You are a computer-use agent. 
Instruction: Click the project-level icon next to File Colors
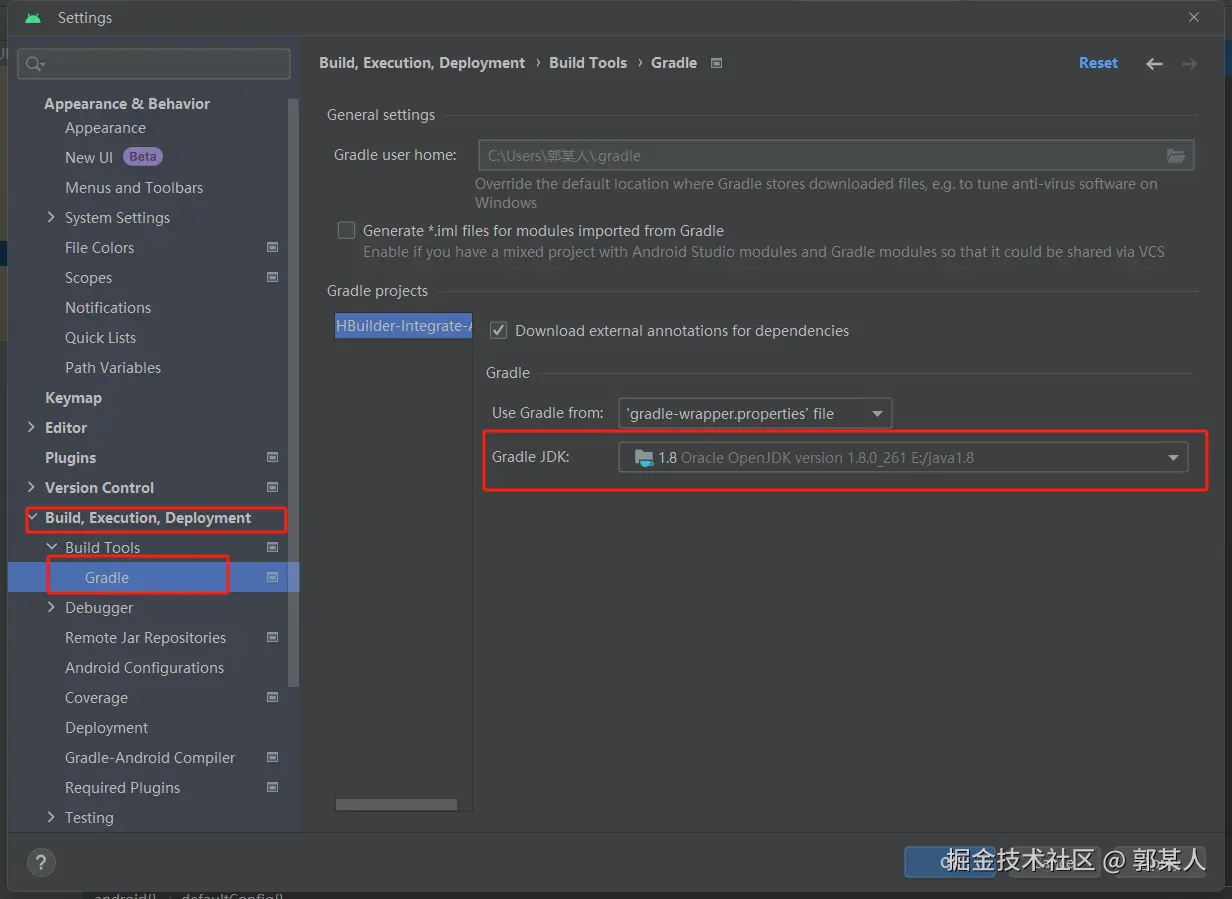272,247
